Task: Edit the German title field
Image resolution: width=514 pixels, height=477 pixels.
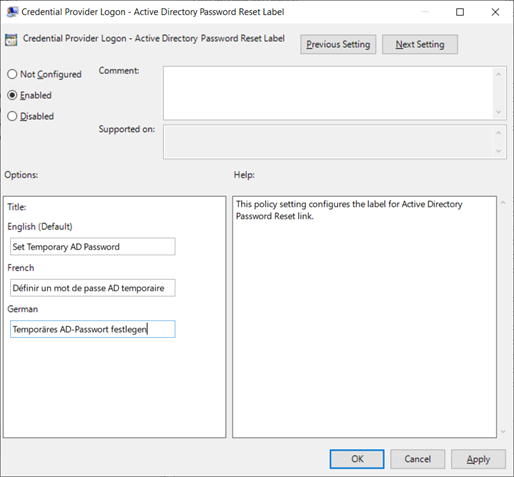Action: coord(93,329)
